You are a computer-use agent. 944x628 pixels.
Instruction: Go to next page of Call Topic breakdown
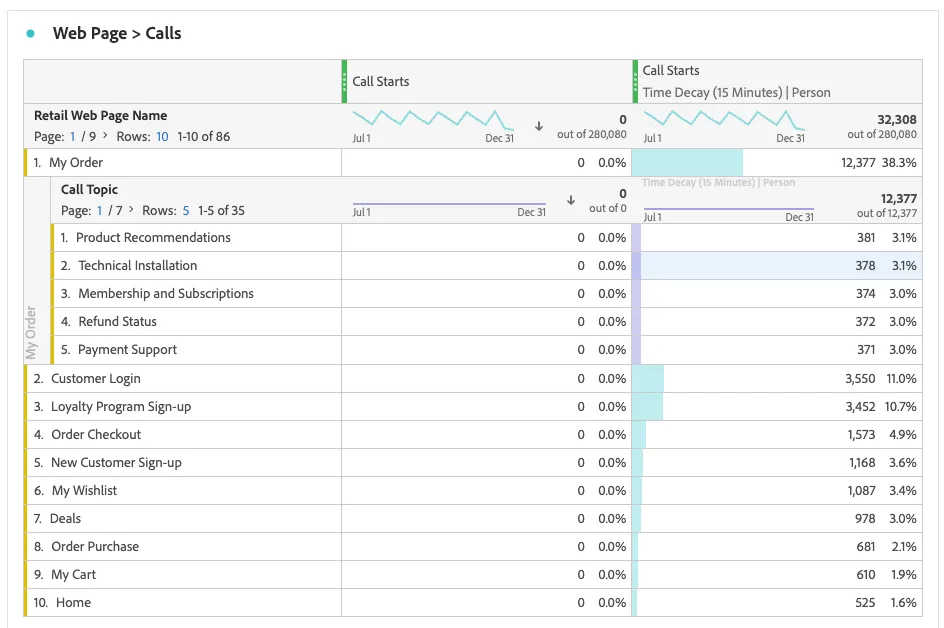131,210
